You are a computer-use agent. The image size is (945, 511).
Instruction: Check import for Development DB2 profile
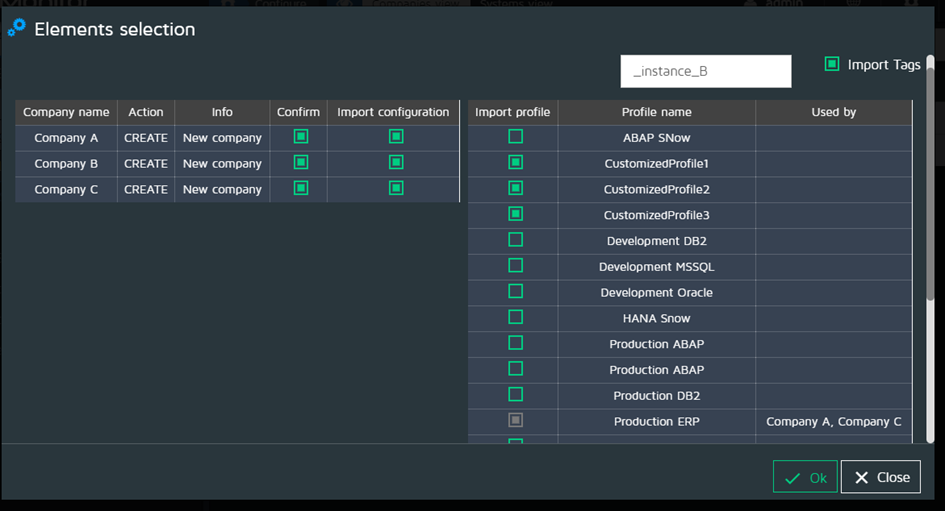[515, 240]
